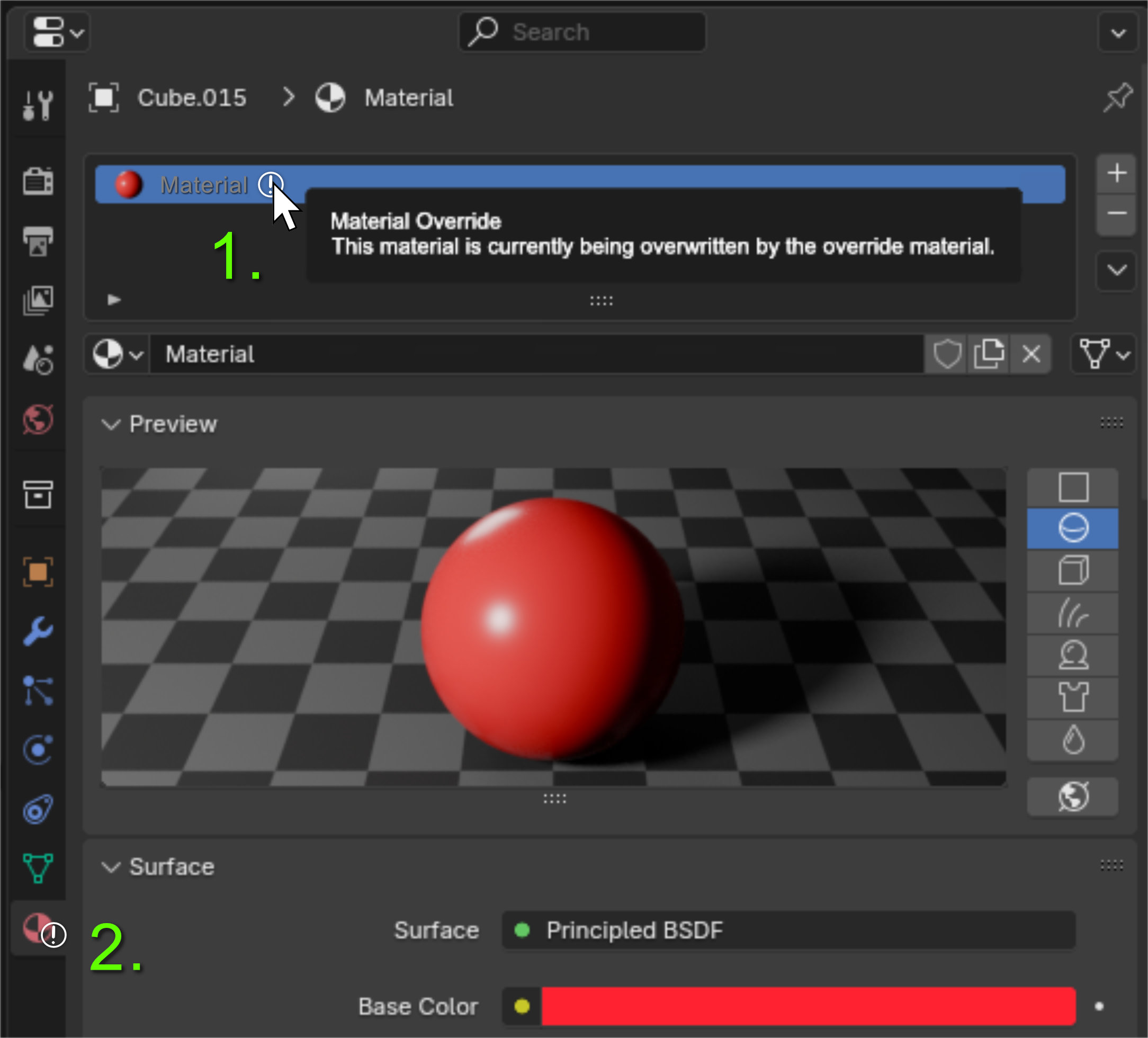Remove the selected material slot
This screenshot has height=1038, width=1148.
point(1117,213)
